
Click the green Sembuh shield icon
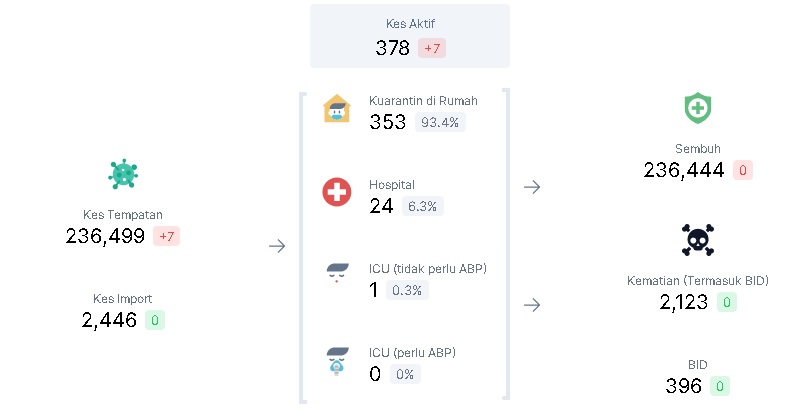coord(698,108)
